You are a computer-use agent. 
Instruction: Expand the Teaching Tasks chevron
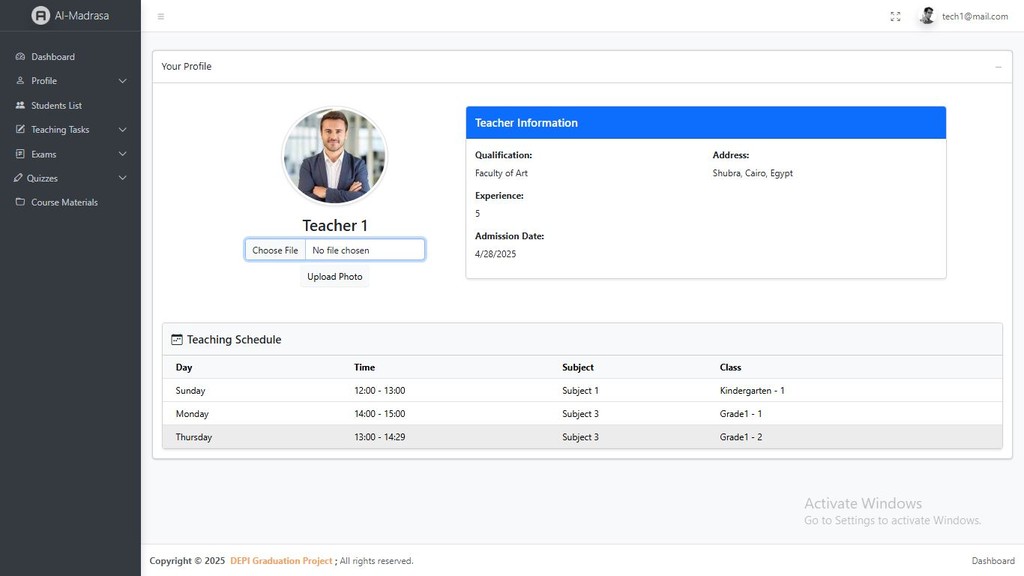[x=122, y=130]
